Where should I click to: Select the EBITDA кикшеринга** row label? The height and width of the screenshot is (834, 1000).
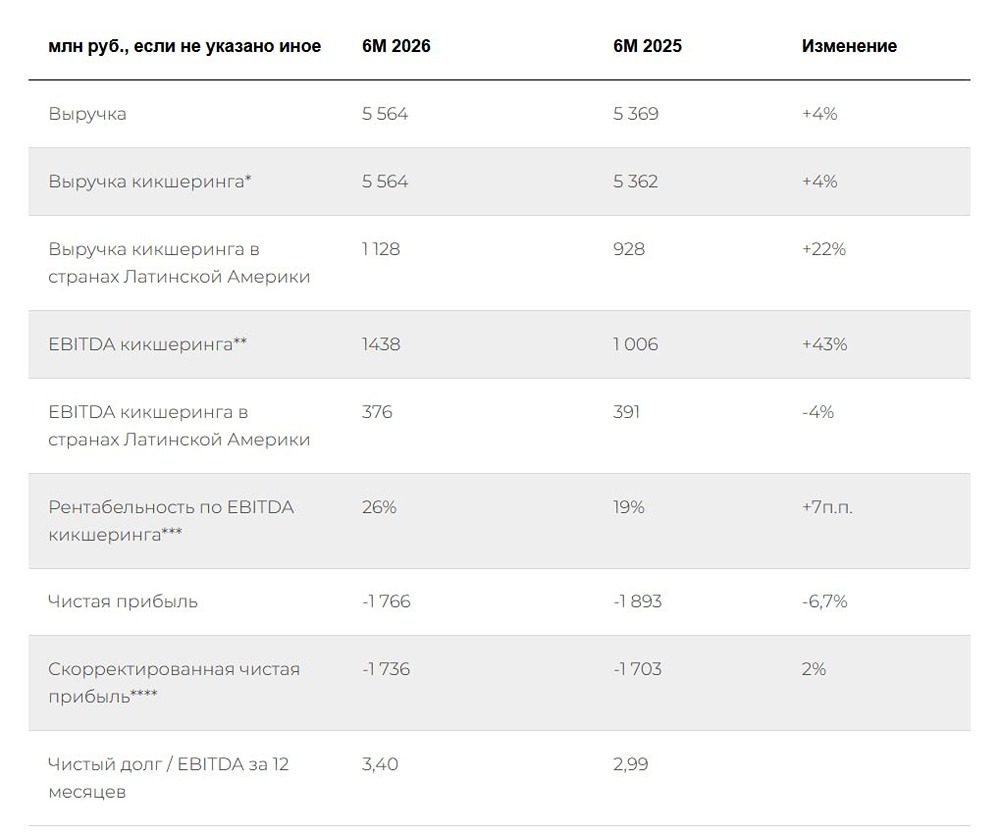(x=147, y=344)
